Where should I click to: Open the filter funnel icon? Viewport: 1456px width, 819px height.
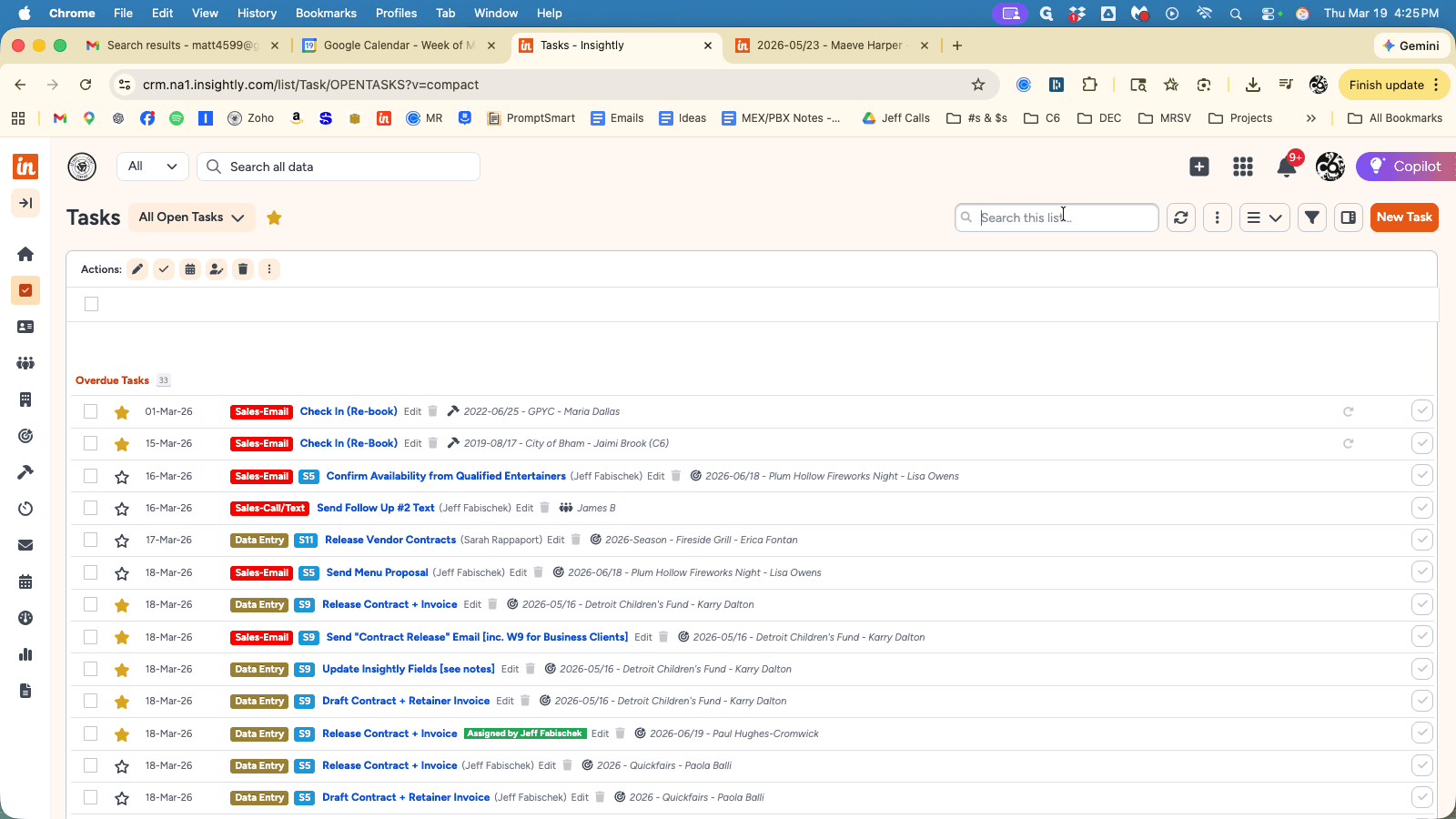[1312, 217]
